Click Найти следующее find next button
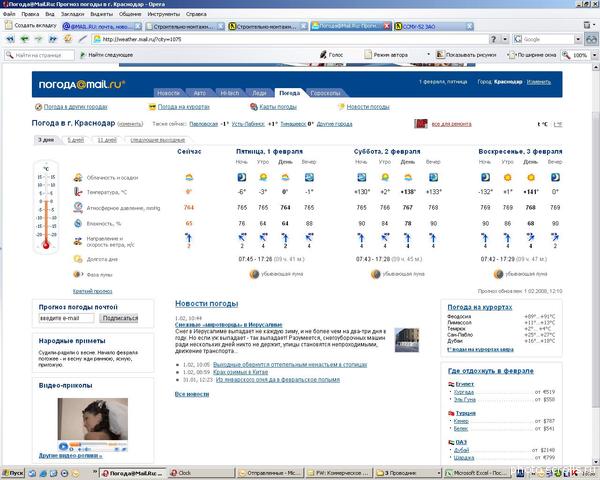 pos(106,55)
